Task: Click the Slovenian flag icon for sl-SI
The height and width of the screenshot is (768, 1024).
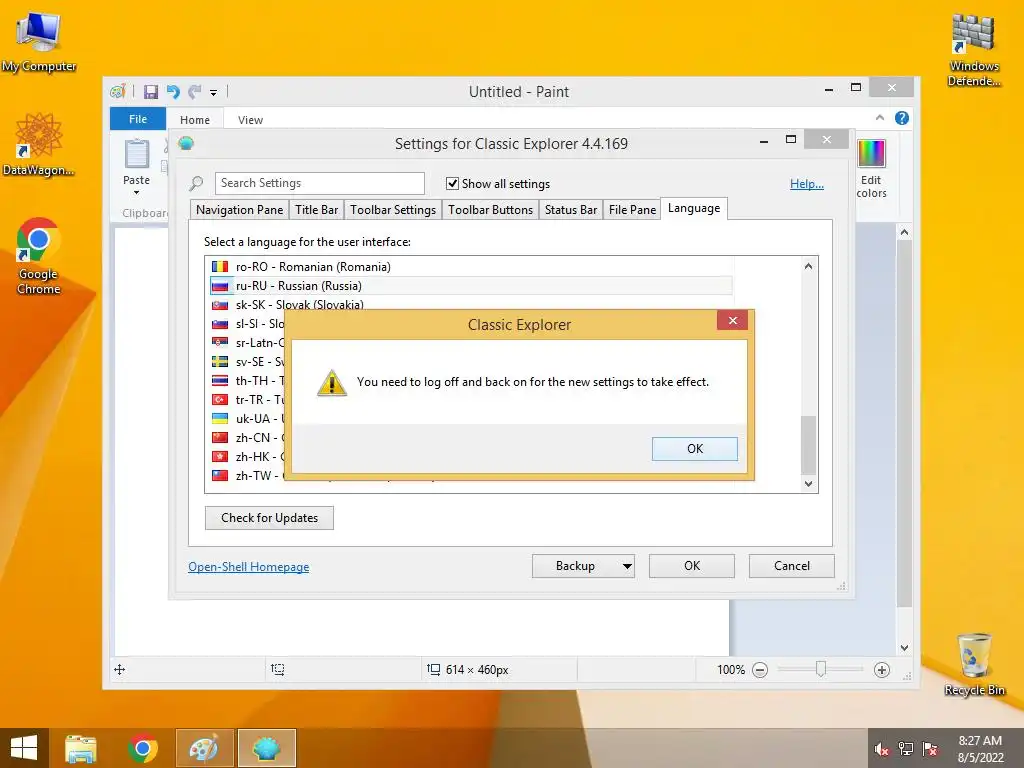Action: point(220,323)
